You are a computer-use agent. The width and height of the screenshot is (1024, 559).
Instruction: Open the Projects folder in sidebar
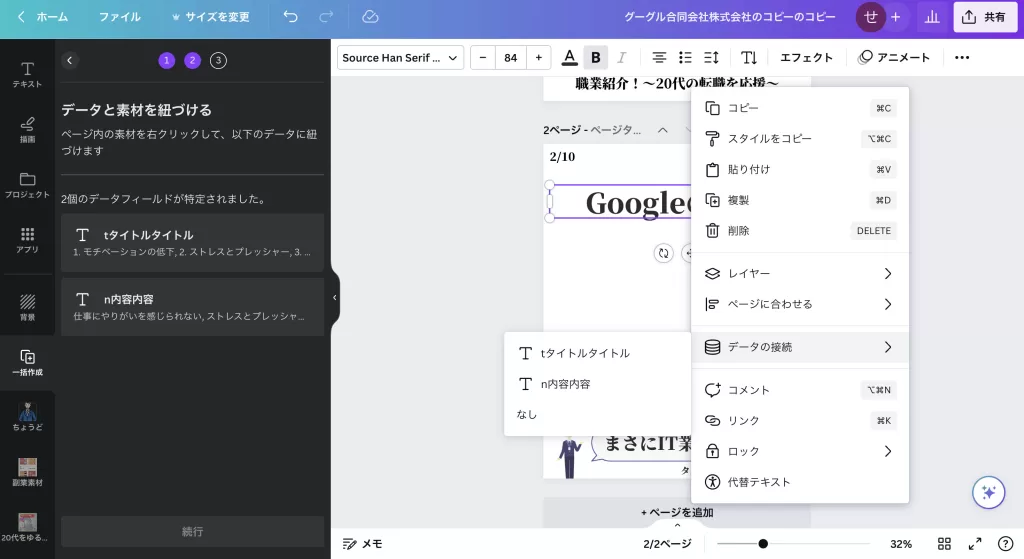(27, 185)
